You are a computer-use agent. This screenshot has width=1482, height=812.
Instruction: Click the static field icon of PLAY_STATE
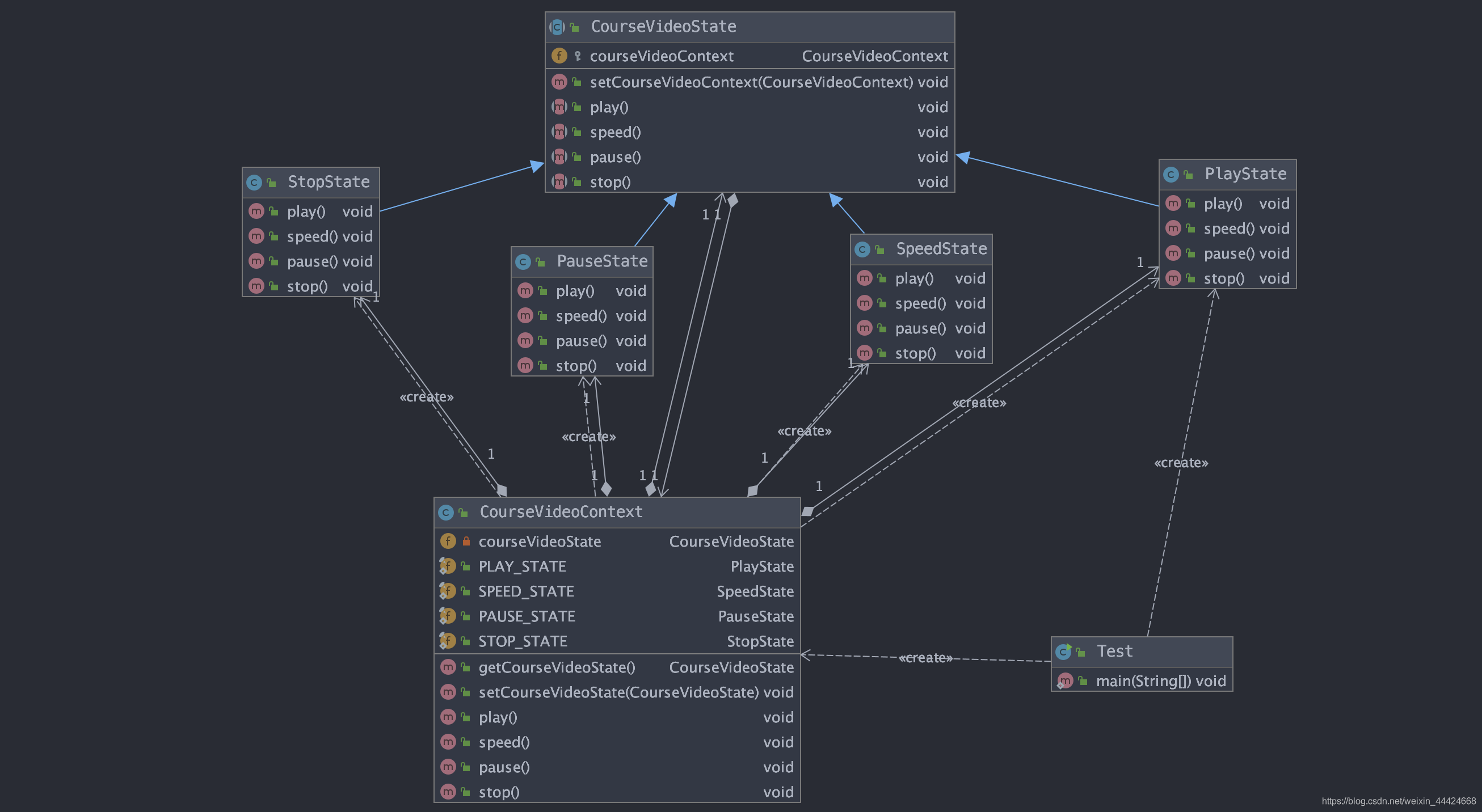448,566
